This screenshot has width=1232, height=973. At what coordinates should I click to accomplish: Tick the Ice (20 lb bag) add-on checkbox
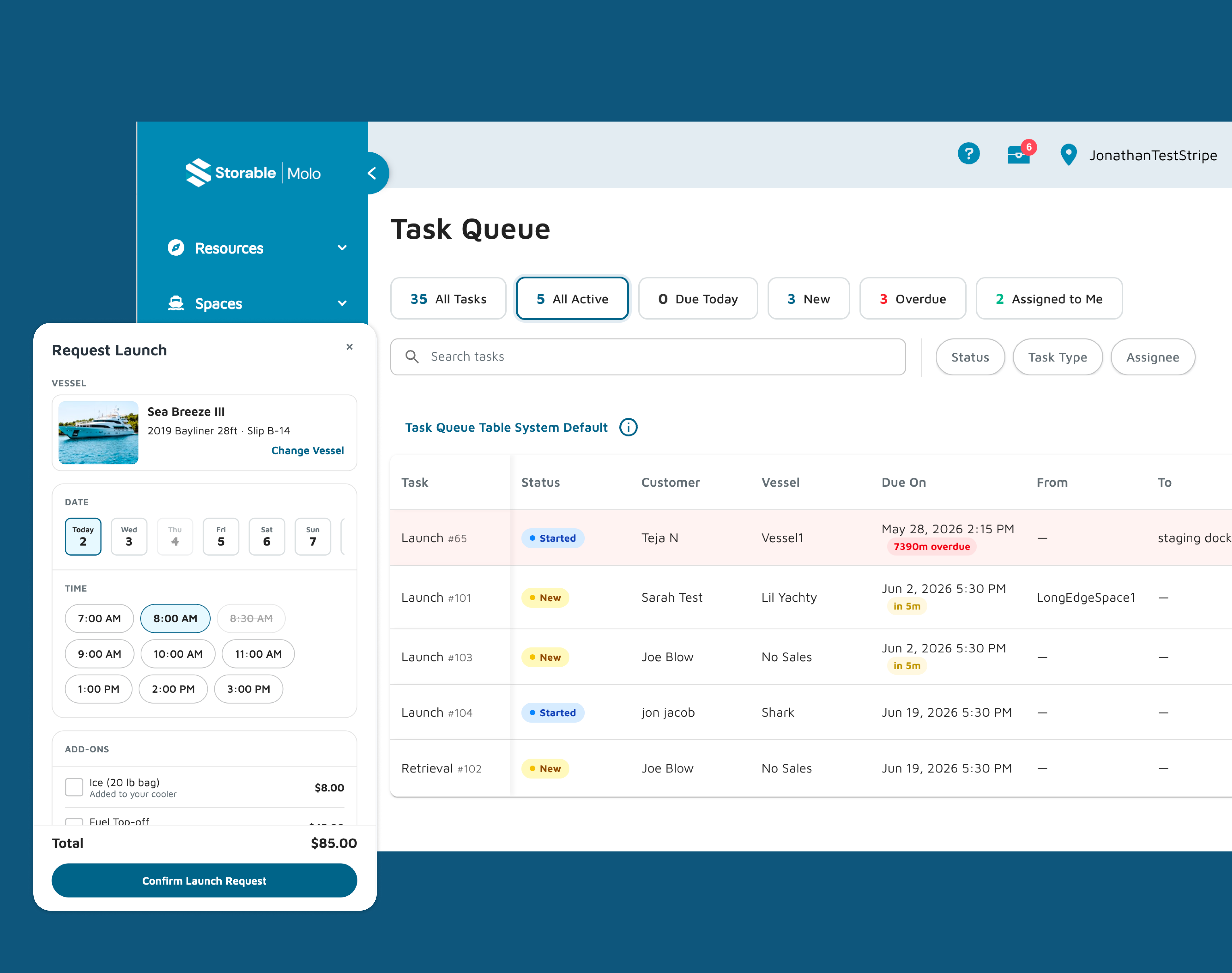(74, 787)
